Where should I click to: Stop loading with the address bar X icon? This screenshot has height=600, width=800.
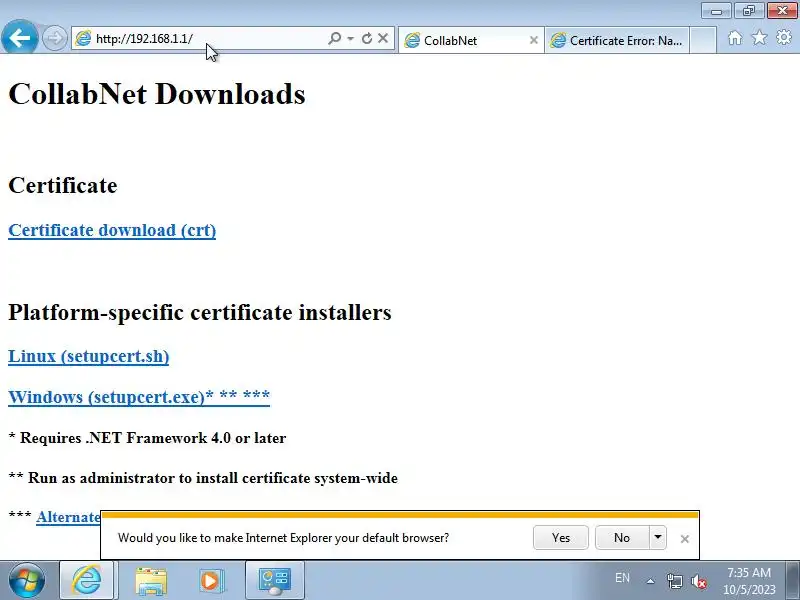pyautogui.click(x=383, y=38)
